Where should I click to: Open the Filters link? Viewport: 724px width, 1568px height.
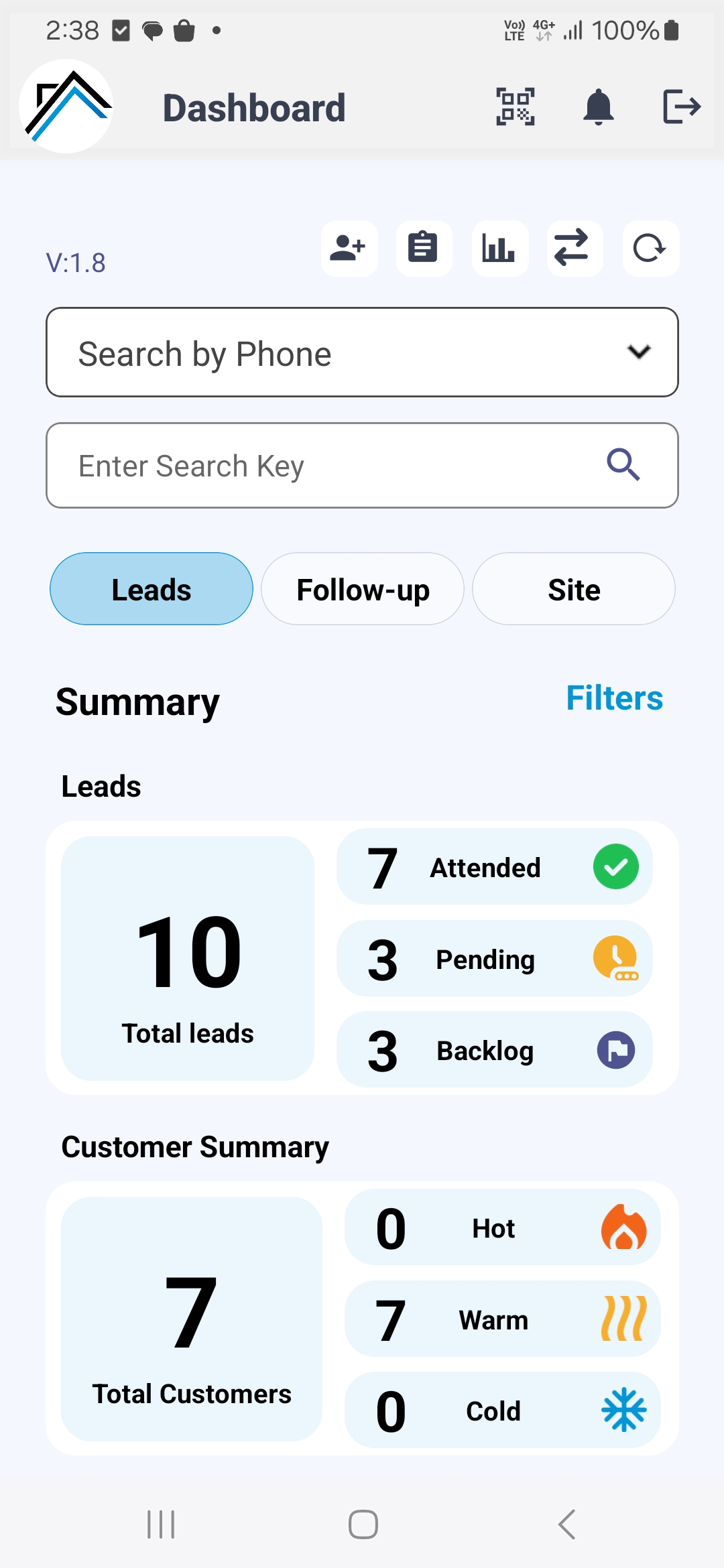coord(614,698)
